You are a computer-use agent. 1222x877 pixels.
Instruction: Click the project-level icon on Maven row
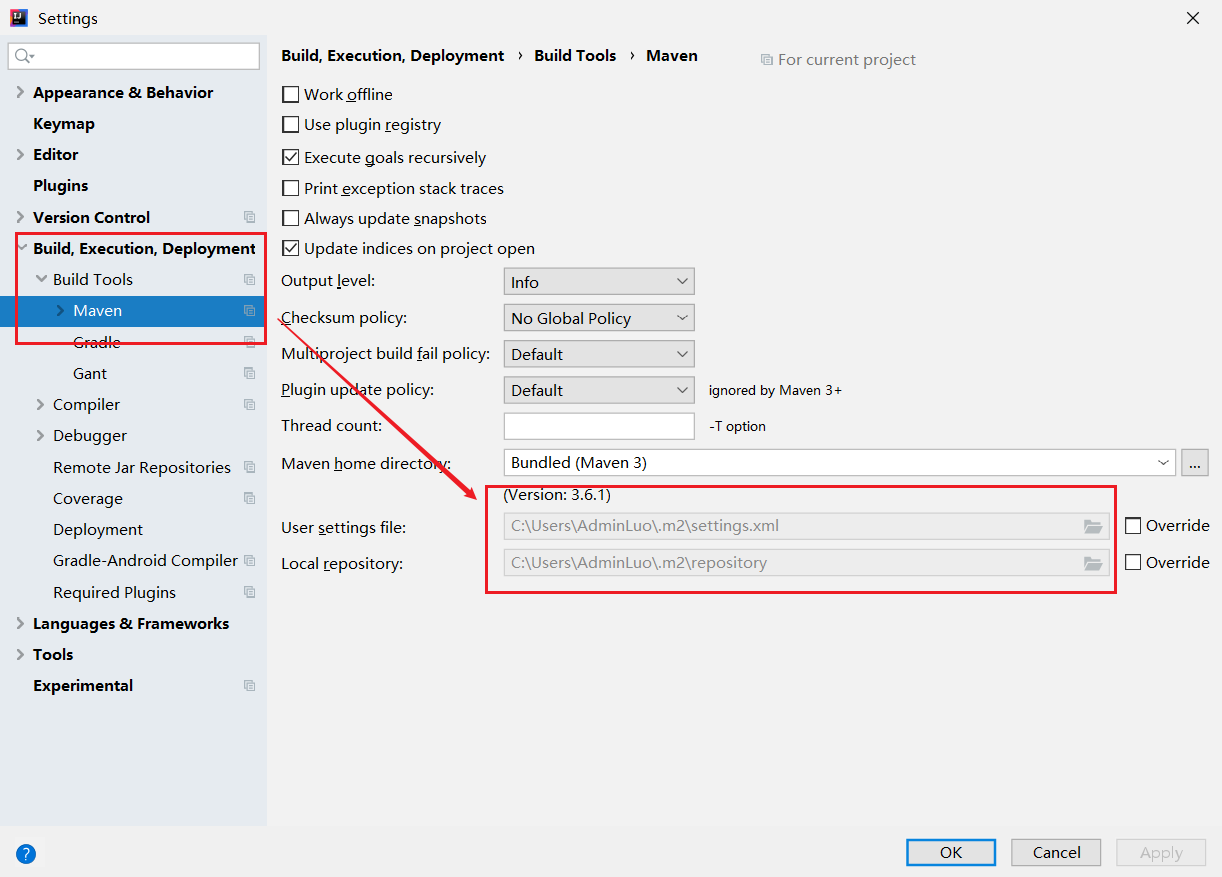pyautogui.click(x=249, y=311)
